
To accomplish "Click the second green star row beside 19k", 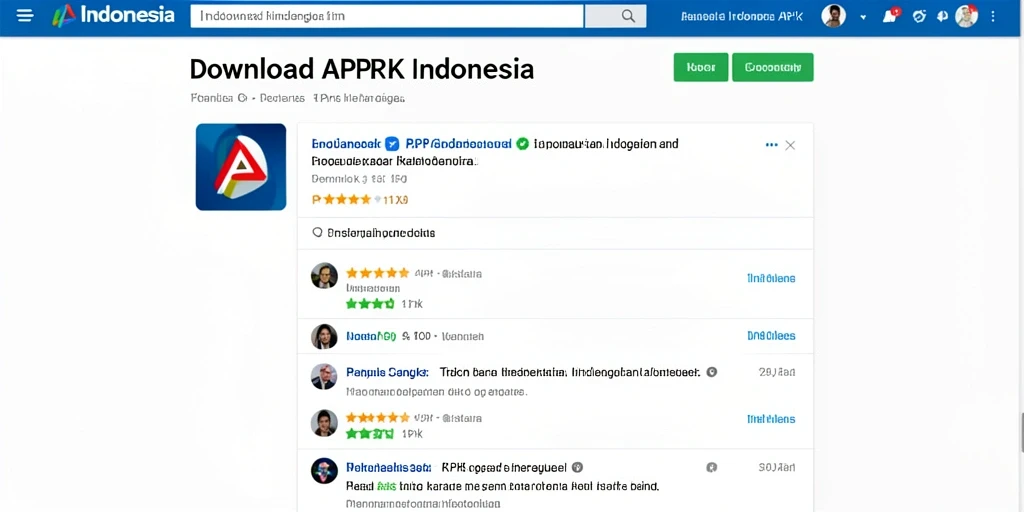I will click(x=370, y=434).
